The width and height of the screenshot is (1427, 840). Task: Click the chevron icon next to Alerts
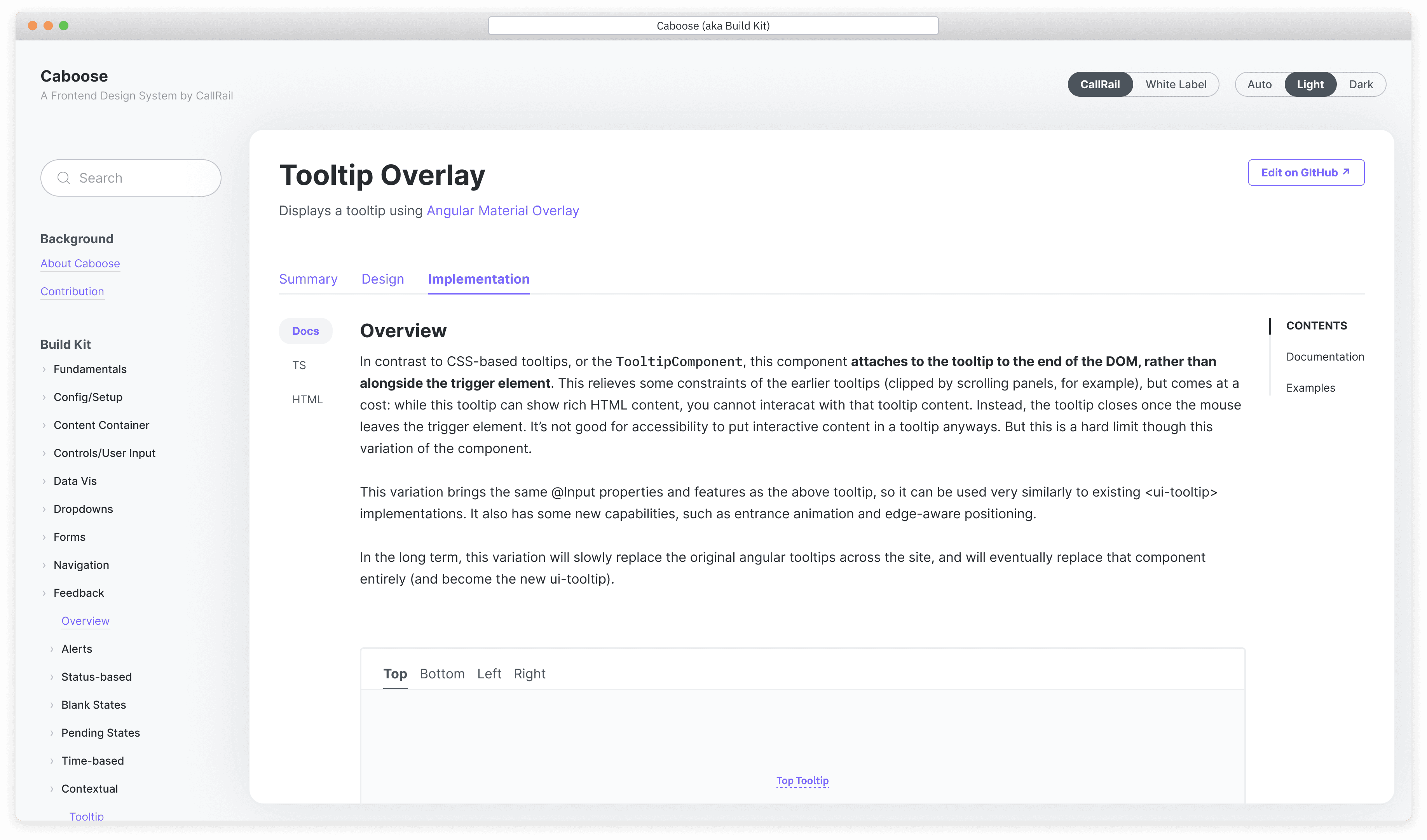pyautogui.click(x=52, y=649)
